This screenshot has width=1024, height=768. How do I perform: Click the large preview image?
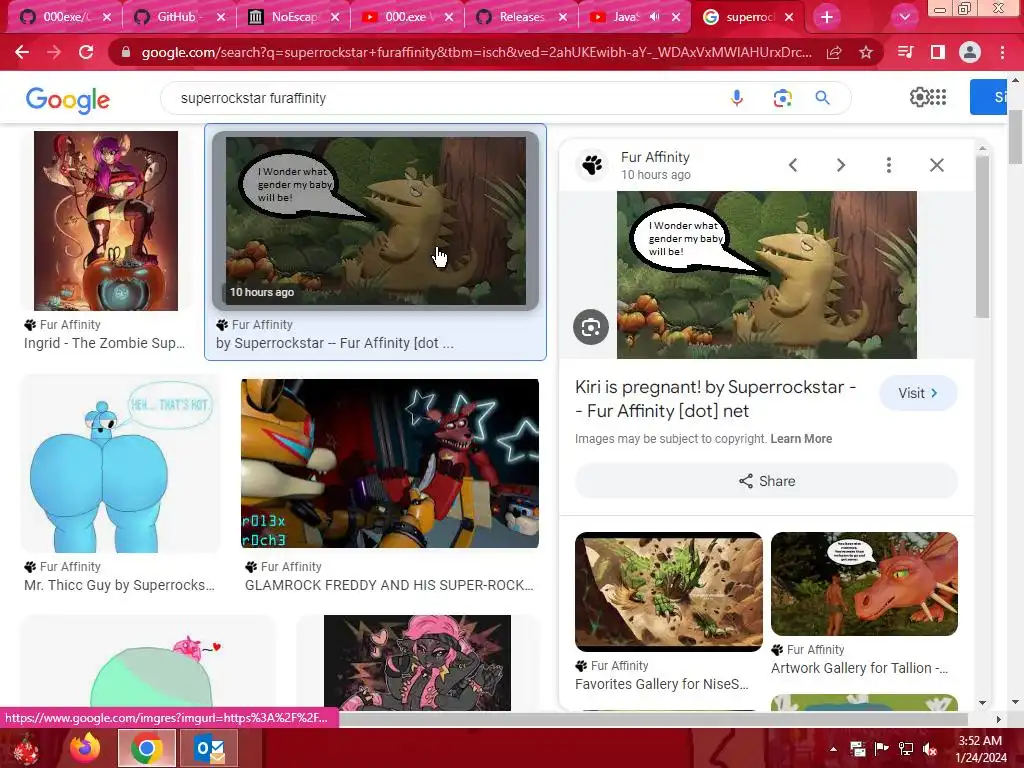pyautogui.click(x=767, y=275)
